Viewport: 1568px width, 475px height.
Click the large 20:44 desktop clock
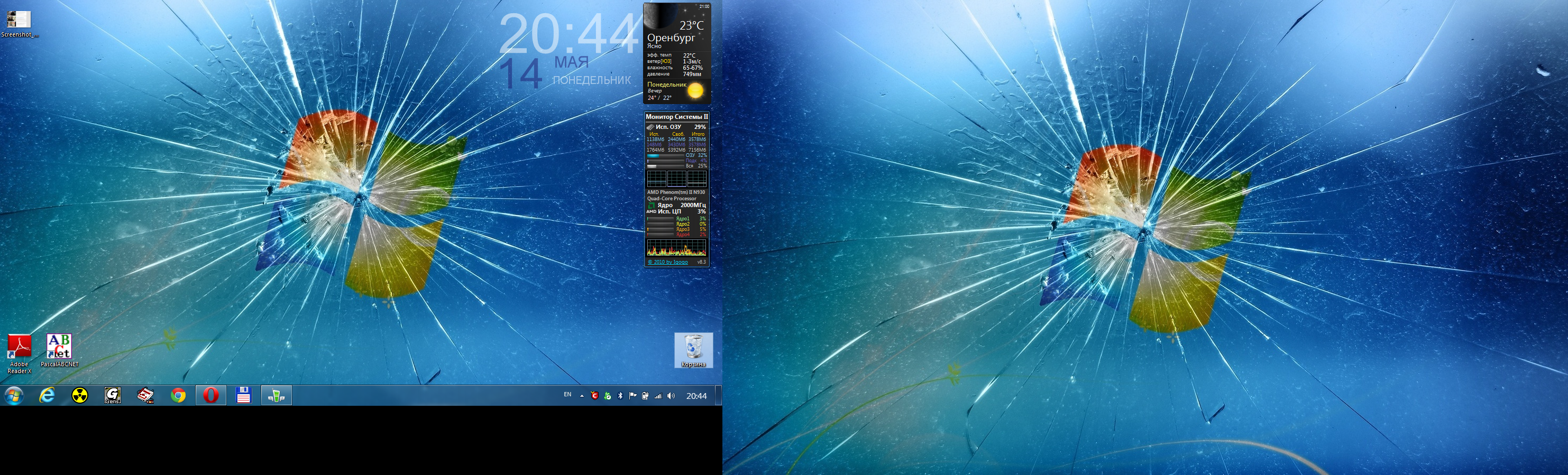coord(570,34)
